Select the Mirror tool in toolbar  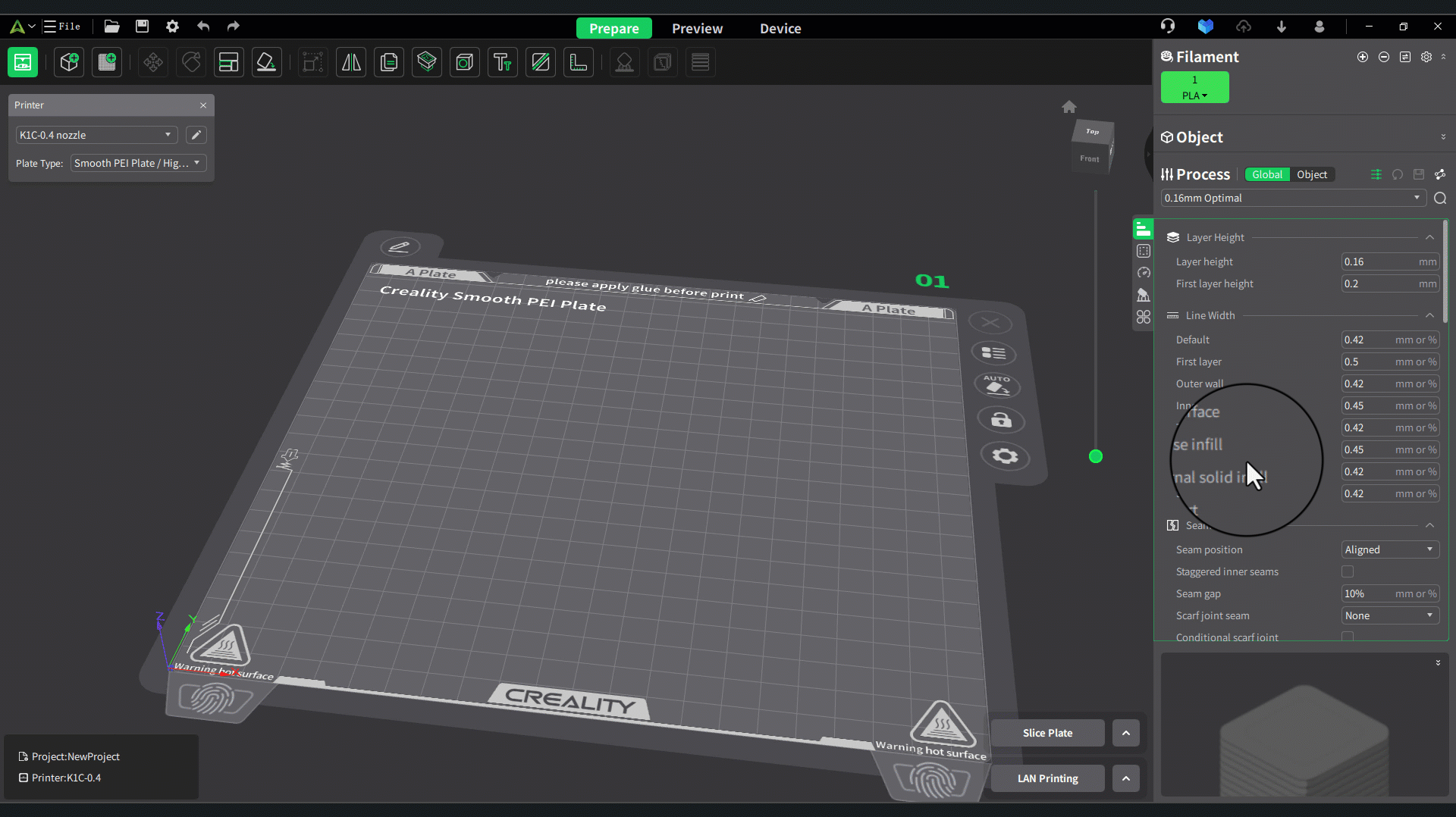point(351,62)
